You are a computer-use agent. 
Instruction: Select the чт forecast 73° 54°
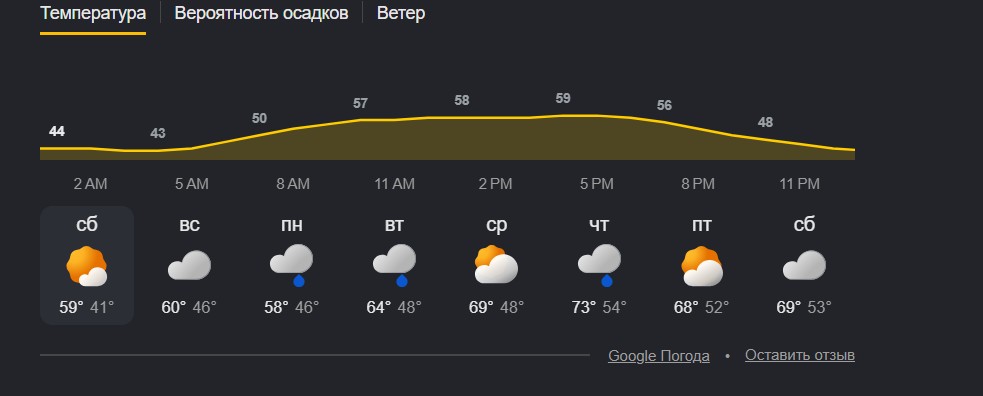click(x=599, y=308)
